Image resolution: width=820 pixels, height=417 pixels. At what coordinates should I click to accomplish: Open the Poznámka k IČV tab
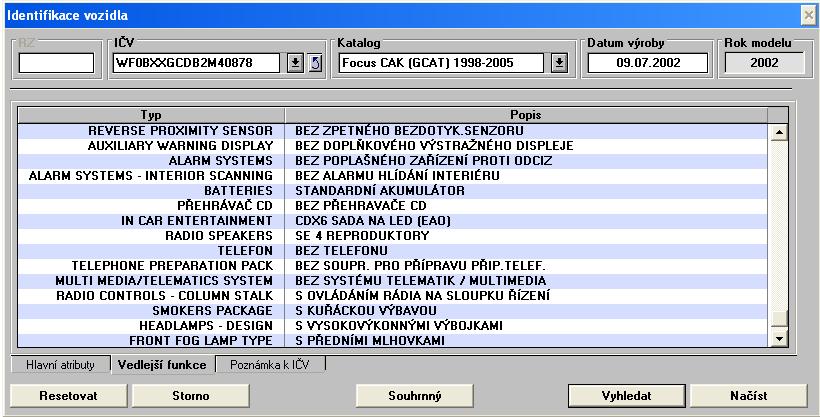[x=270, y=364]
